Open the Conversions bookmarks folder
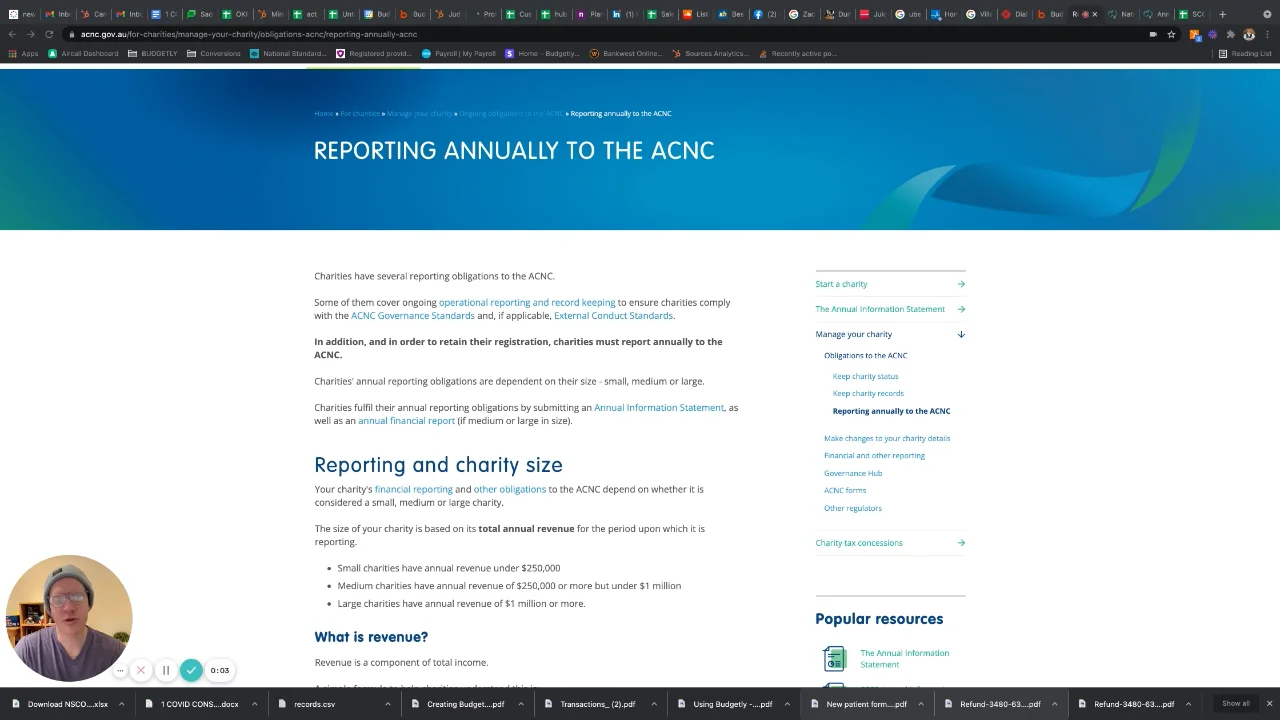Image resolution: width=1280 pixels, height=720 pixels. coord(214,53)
